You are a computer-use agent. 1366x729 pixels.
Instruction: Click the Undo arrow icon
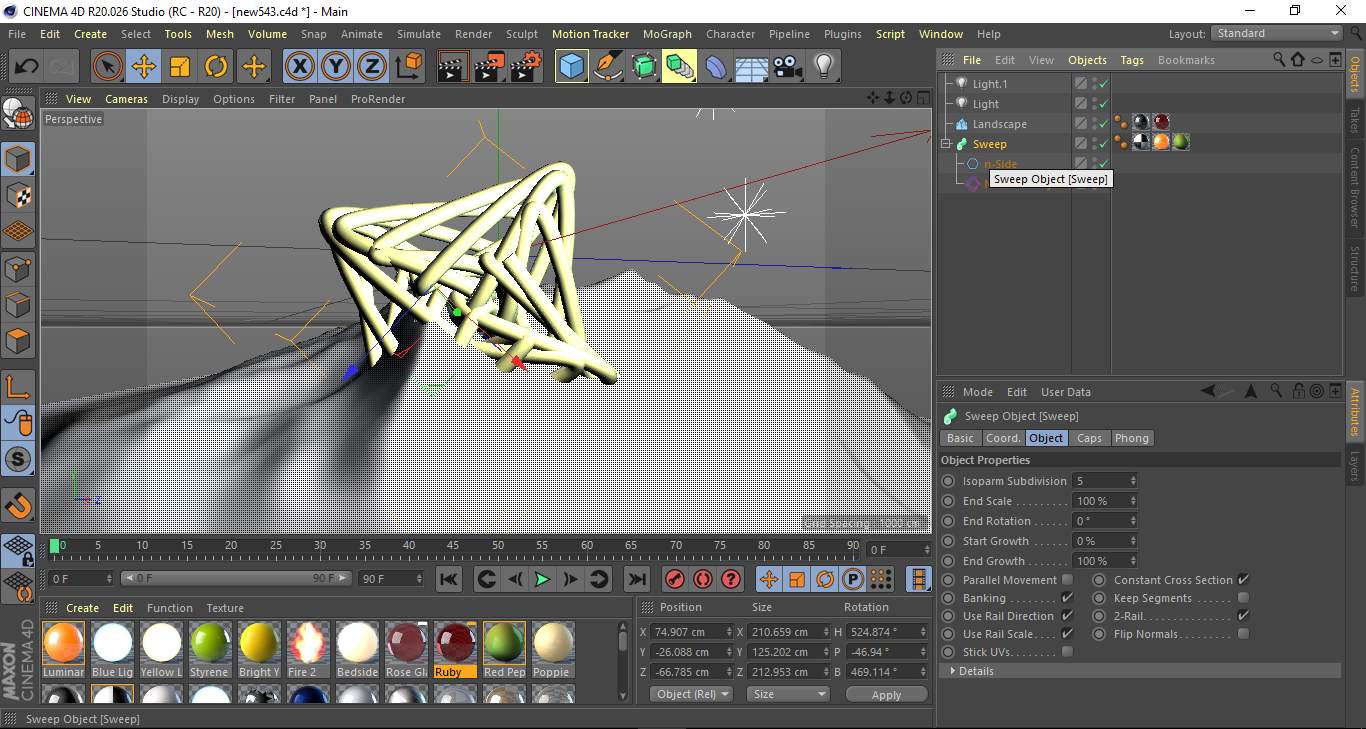pos(27,67)
